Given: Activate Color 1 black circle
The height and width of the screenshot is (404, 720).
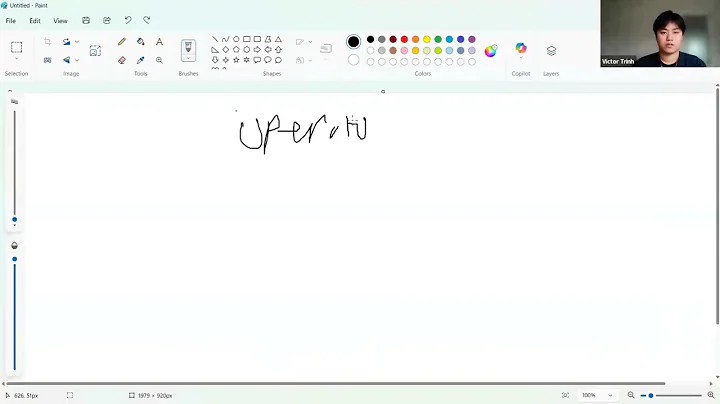Looking at the screenshot, I should click(x=354, y=42).
